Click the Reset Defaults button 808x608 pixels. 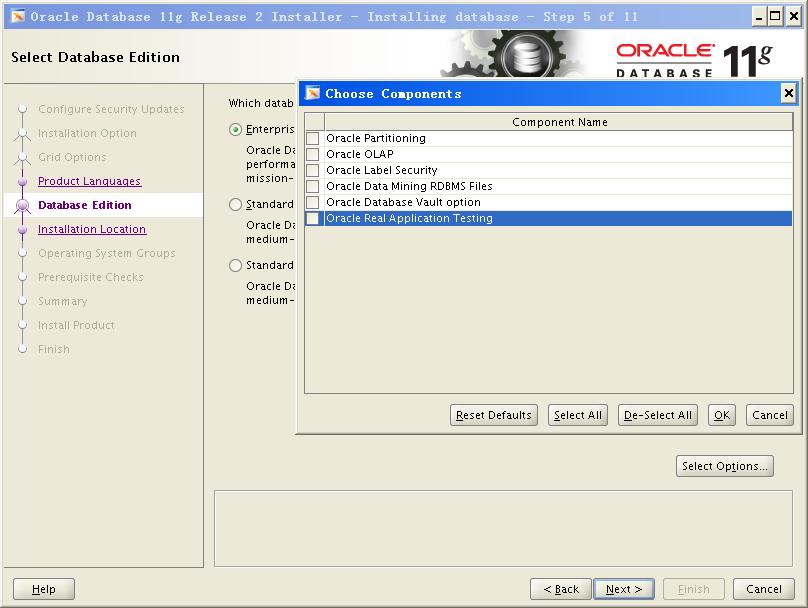493,415
